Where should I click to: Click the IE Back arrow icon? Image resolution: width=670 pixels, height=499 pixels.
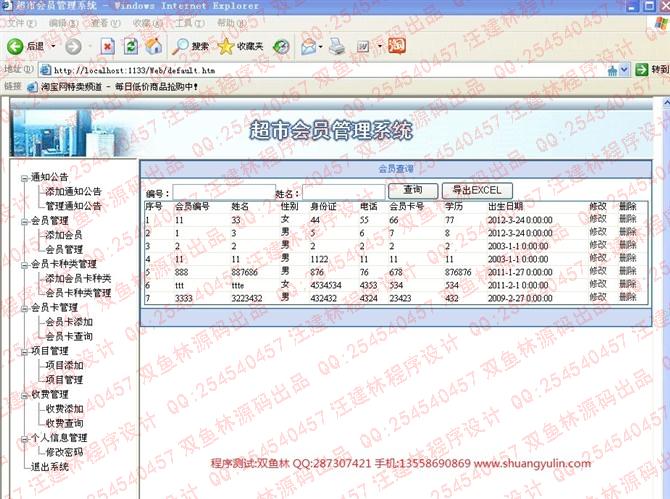(15, 46)
